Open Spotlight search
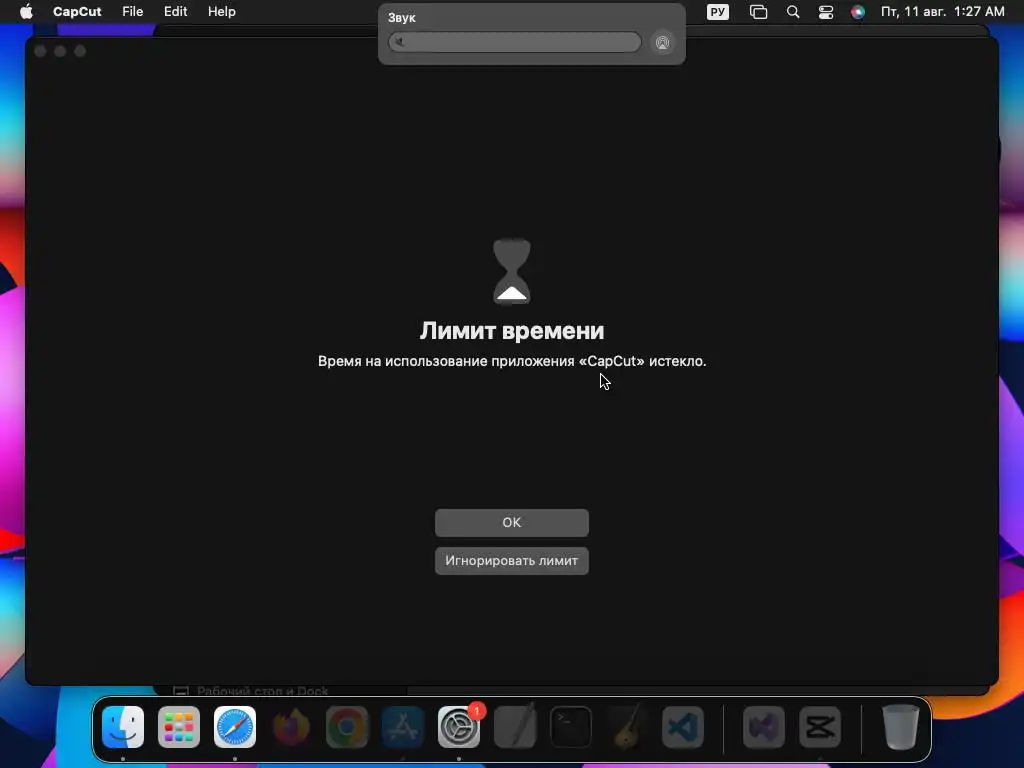Viewport: 1024px width, 768px height. click(793, 12)
